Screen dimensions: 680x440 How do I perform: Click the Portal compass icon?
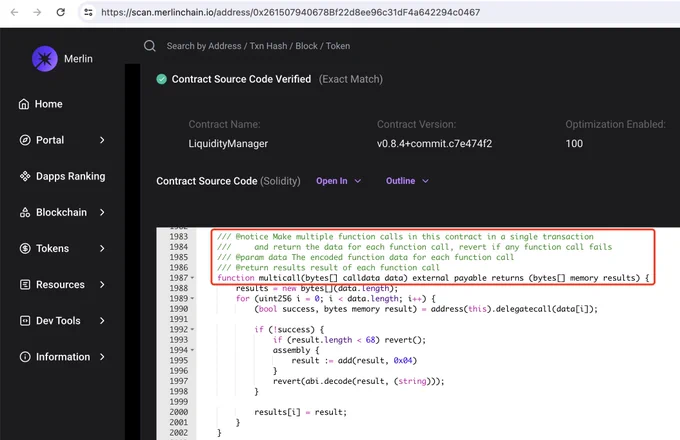pyautogui.click(x=25, y=140)
